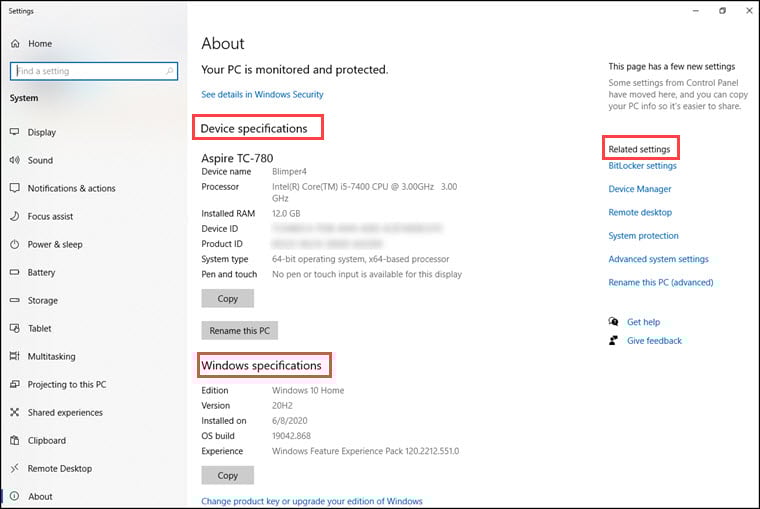Select the Storage page
Viewport: 760px width, 509px height.
pyautogui.click(x=43, y=301)
